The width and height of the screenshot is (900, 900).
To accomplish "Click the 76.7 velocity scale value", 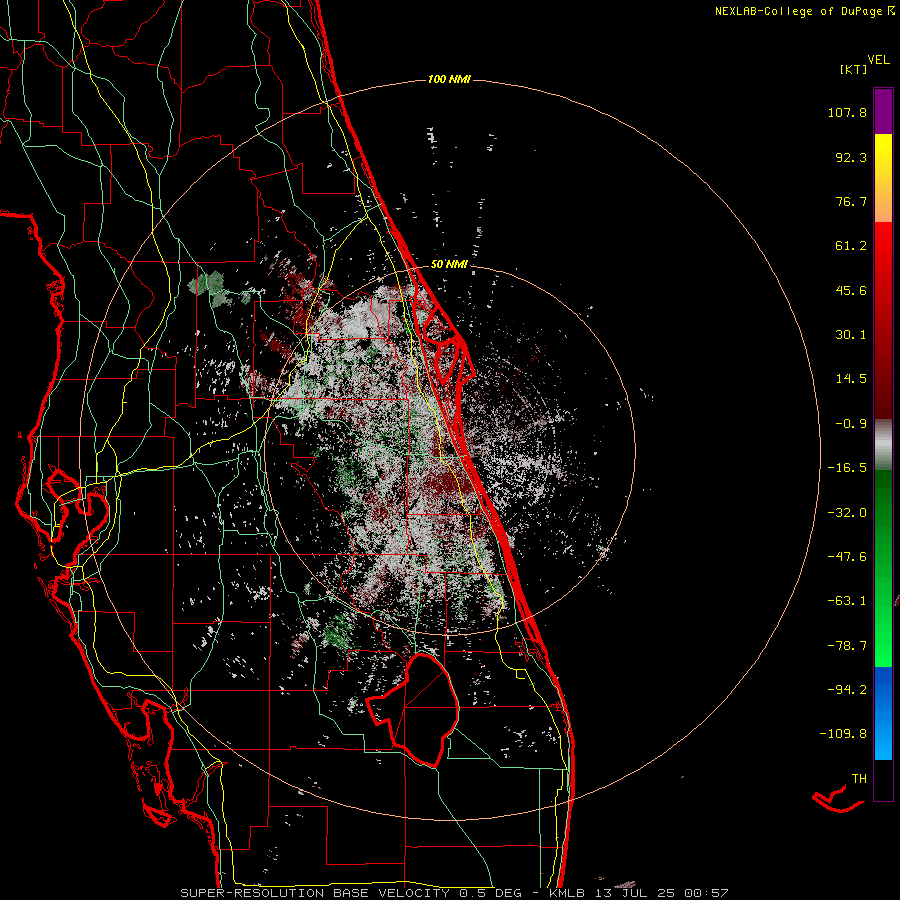I will [851, 201].
